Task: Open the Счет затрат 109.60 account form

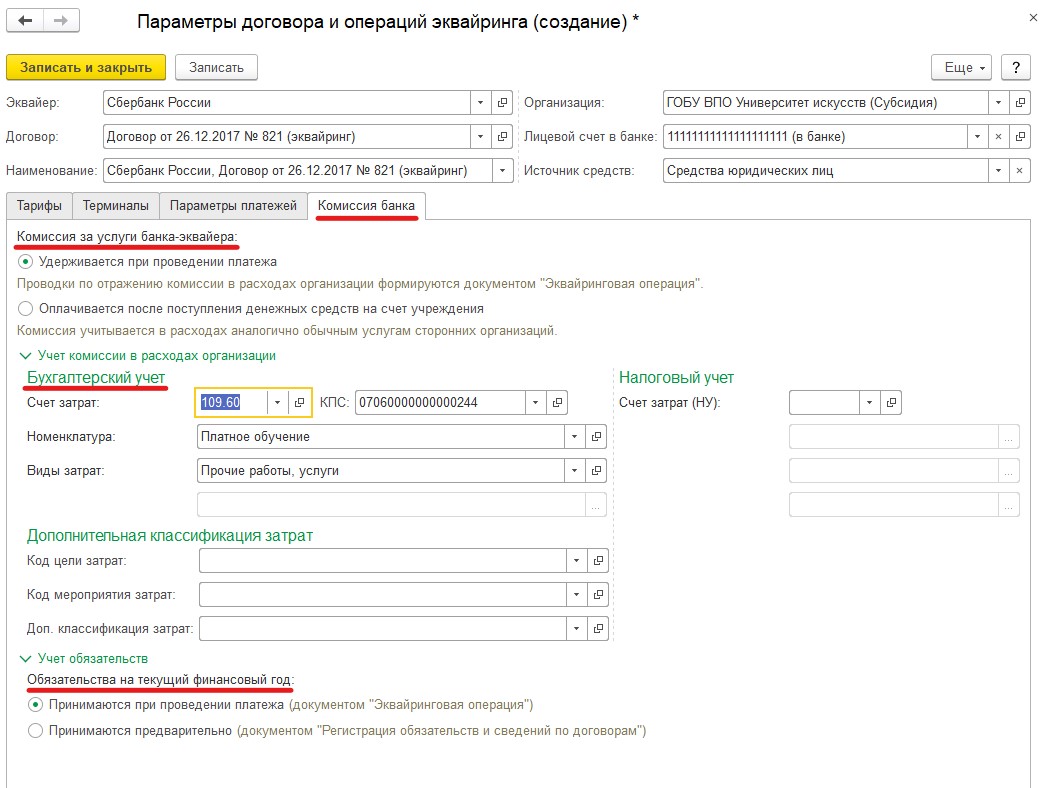Action: point(299,402)
